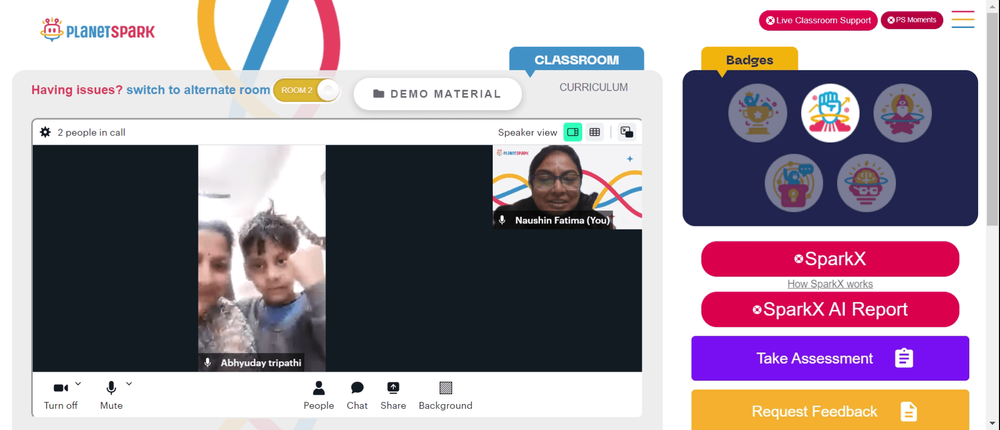Click Naushin Fatima's video thumbnail

point(567,186)
